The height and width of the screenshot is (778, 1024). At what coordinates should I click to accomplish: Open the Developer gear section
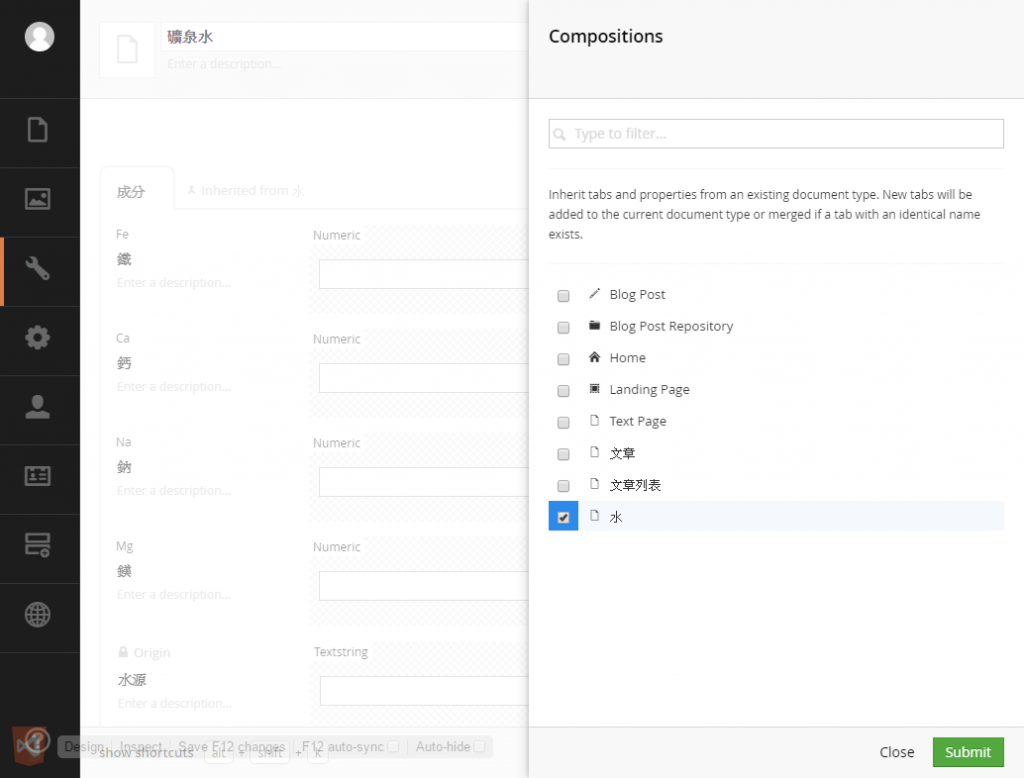point(38,338)
